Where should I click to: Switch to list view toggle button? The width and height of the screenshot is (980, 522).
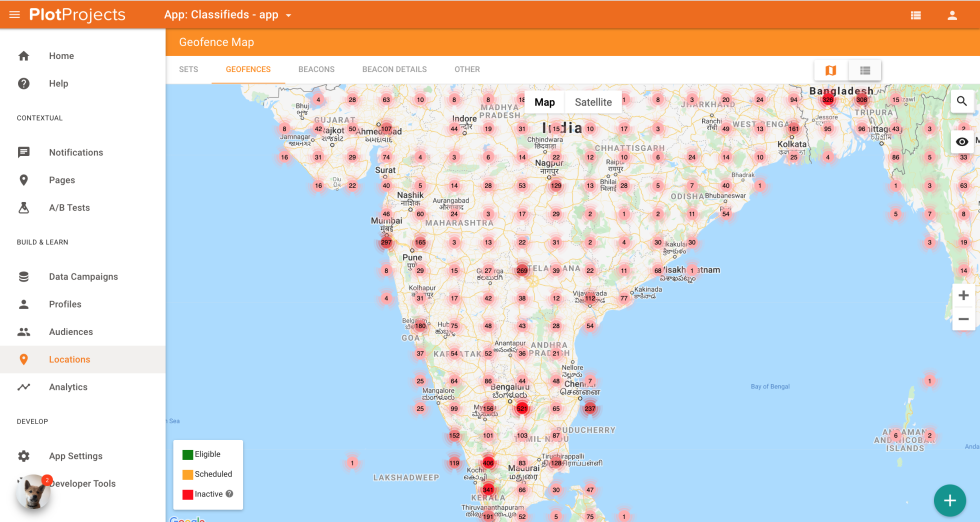[865, 70]
